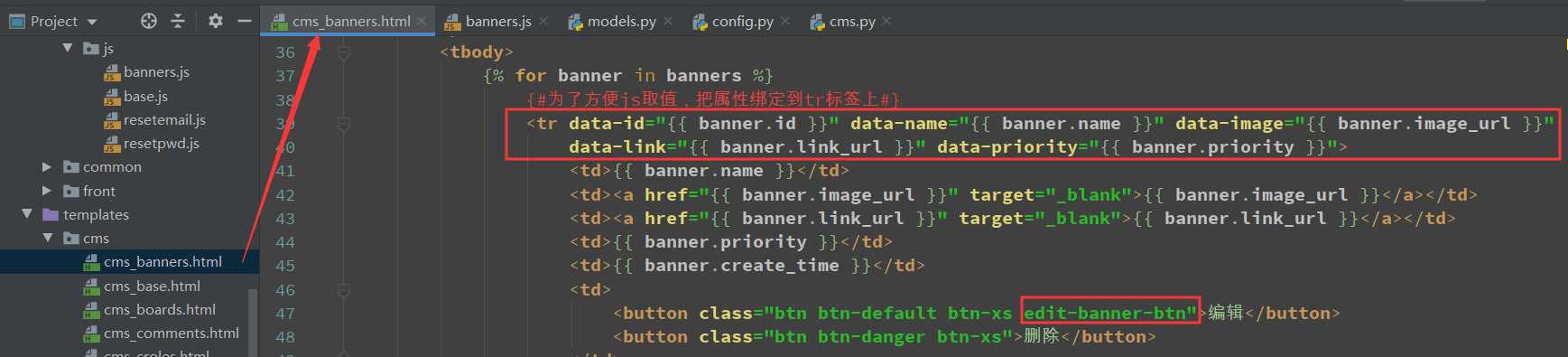Switch to the banners.js editor tab

coord(498,21)
